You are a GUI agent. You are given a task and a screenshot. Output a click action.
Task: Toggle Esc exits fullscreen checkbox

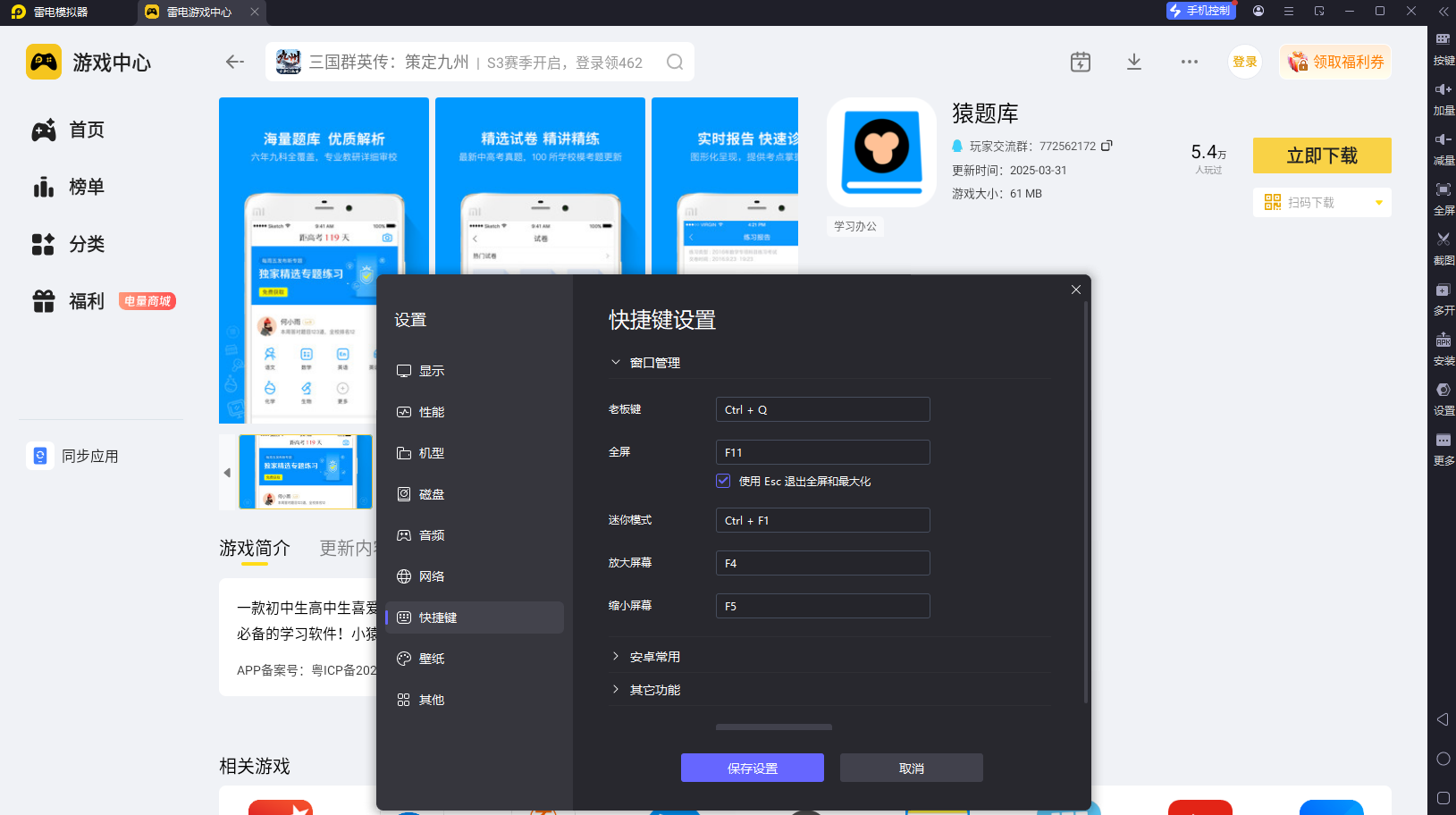click(723, 481)
